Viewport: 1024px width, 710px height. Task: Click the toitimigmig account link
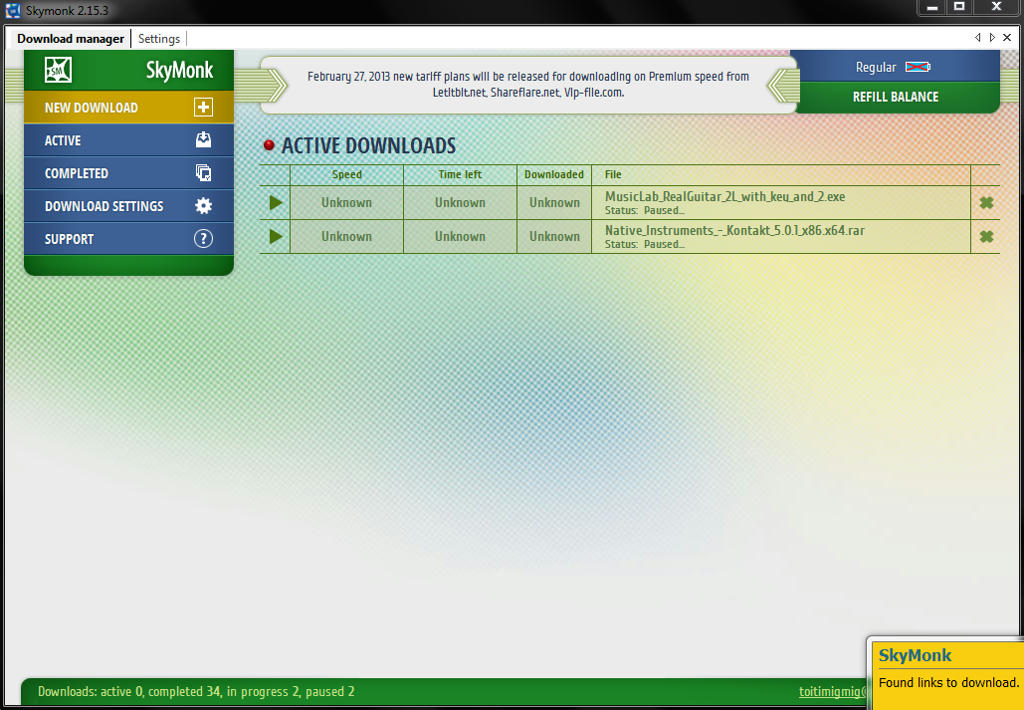[x=833, y=692]
